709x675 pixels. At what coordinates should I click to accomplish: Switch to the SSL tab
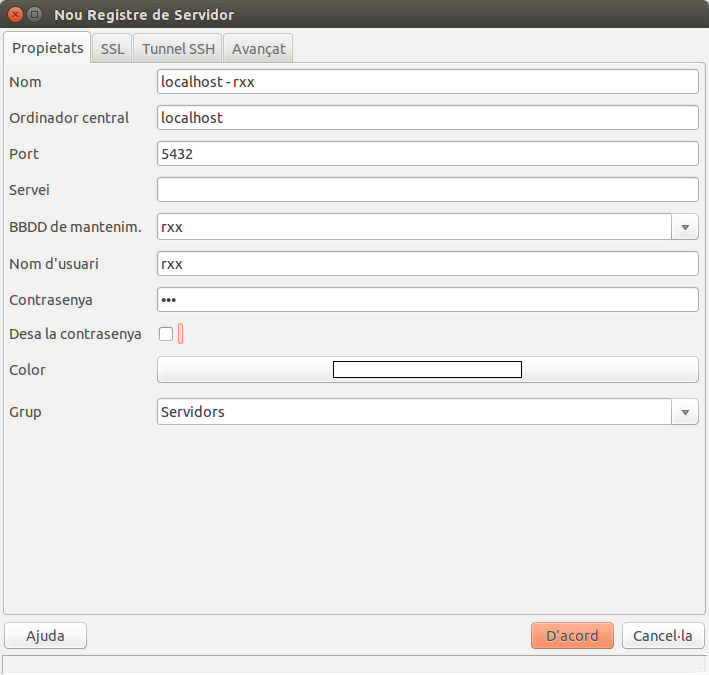[112, 48]
